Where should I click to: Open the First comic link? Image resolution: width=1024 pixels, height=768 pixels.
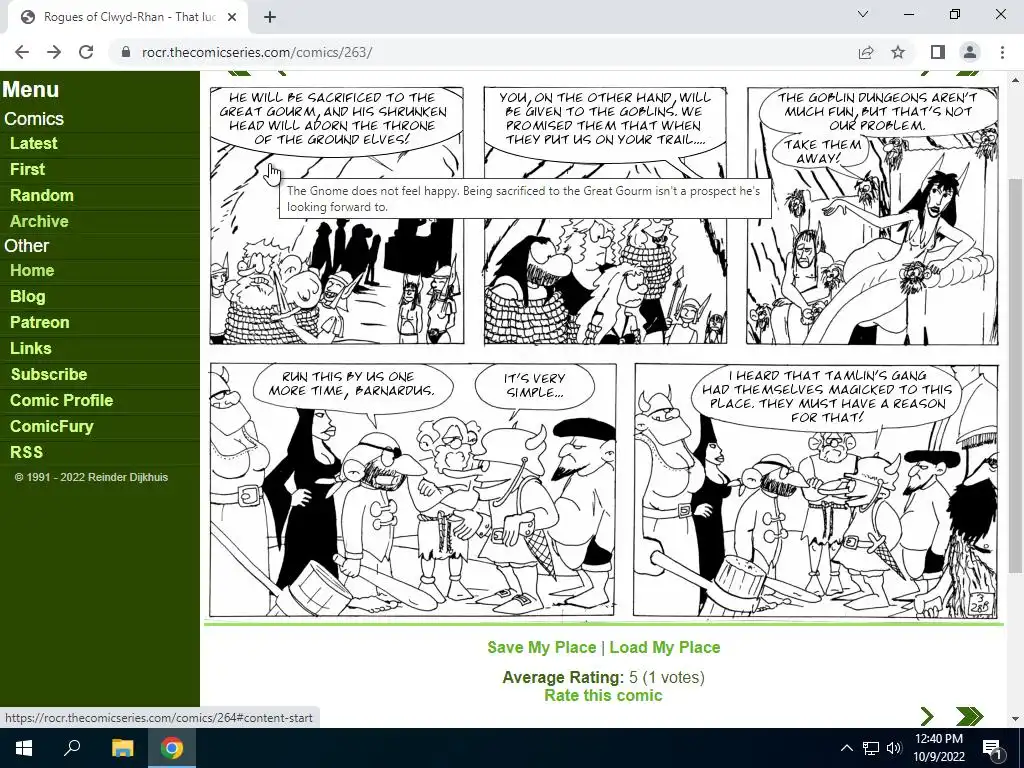[27, 170]
